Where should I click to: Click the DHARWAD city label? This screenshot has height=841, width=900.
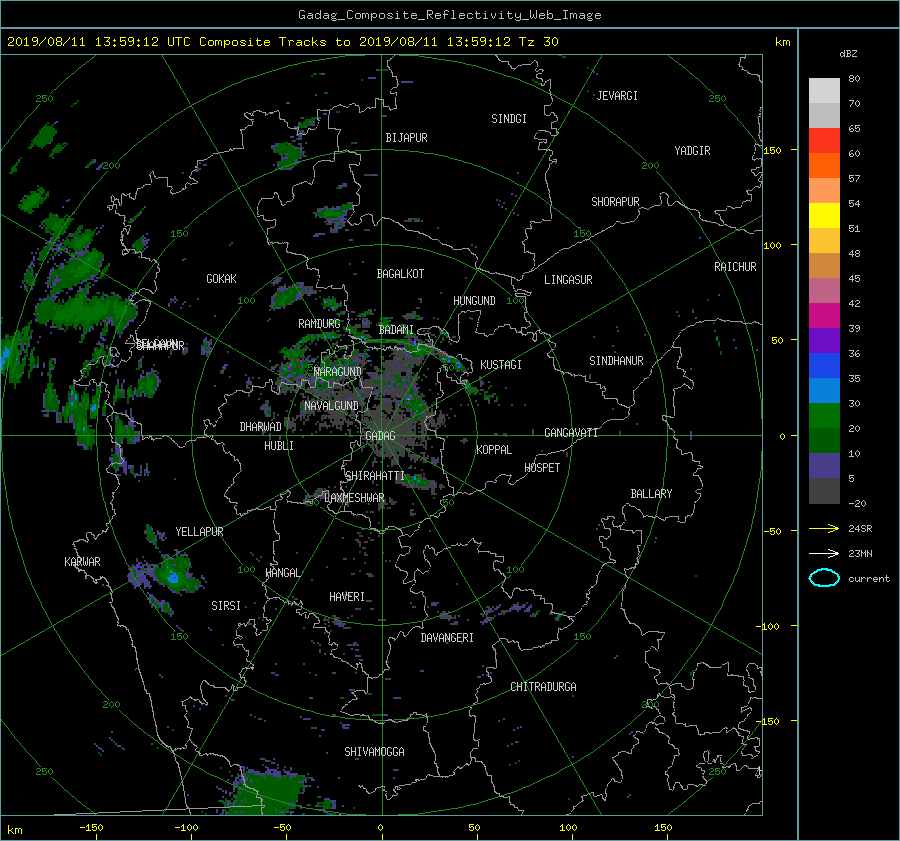pos(260,427)
